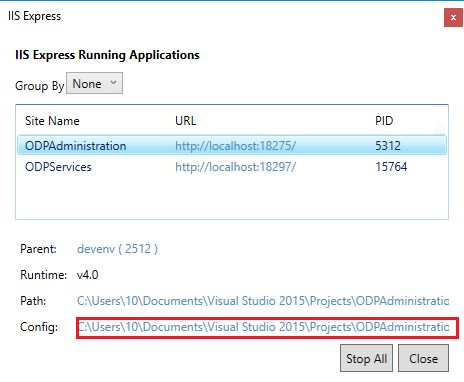Click the Group By label
464x382 pixels.
40,86
